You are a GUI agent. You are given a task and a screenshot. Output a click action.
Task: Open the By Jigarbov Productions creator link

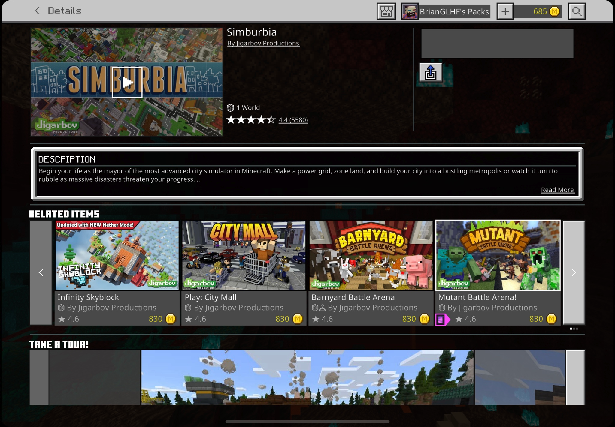[262, 43]
